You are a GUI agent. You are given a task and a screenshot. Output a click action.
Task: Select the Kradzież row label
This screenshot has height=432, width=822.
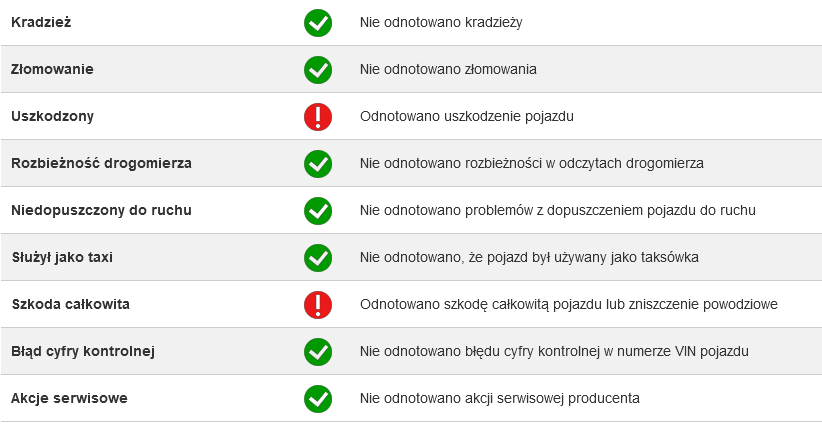[41, 23]
